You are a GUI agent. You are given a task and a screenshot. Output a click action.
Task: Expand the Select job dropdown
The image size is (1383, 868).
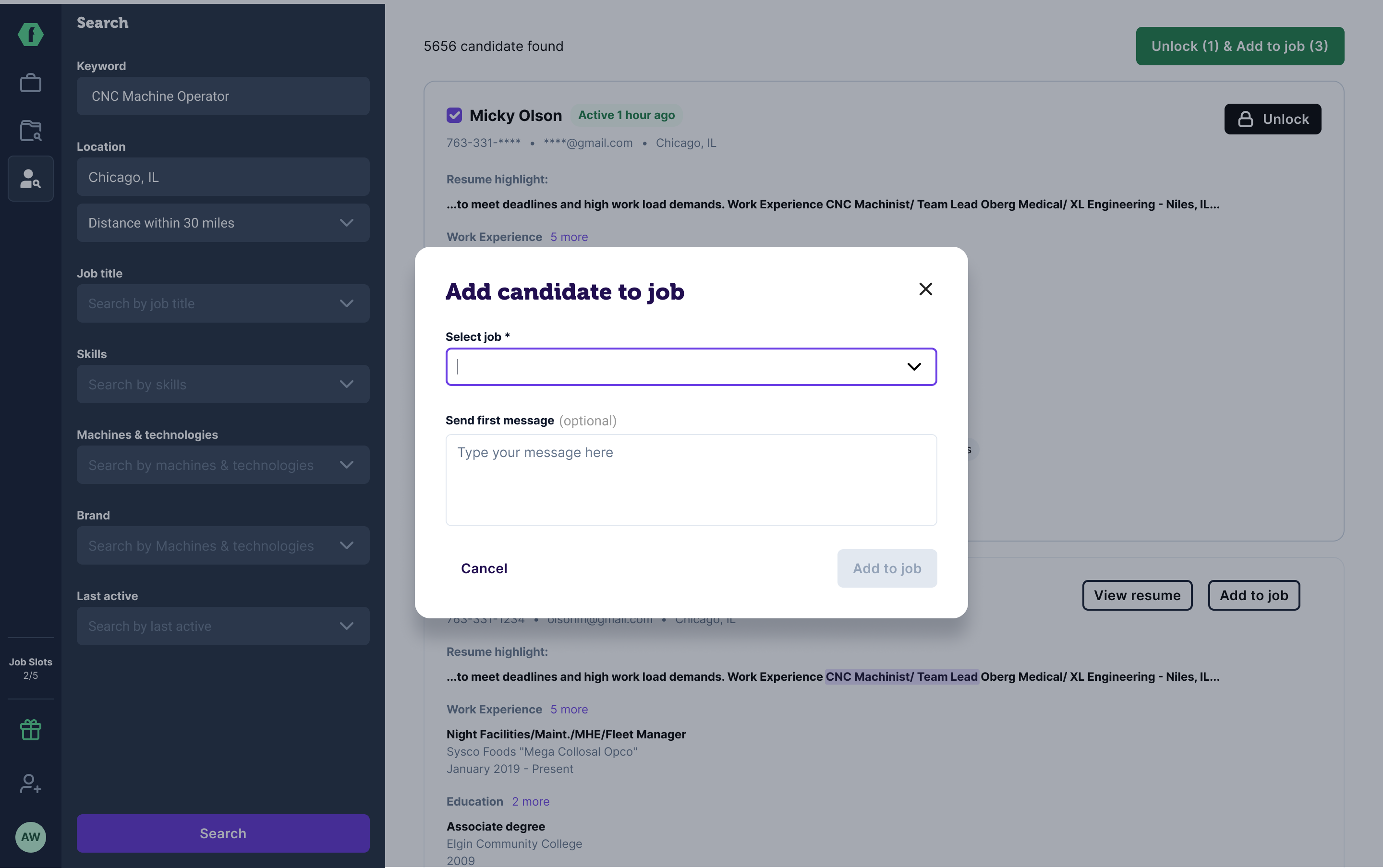[691, 366]
